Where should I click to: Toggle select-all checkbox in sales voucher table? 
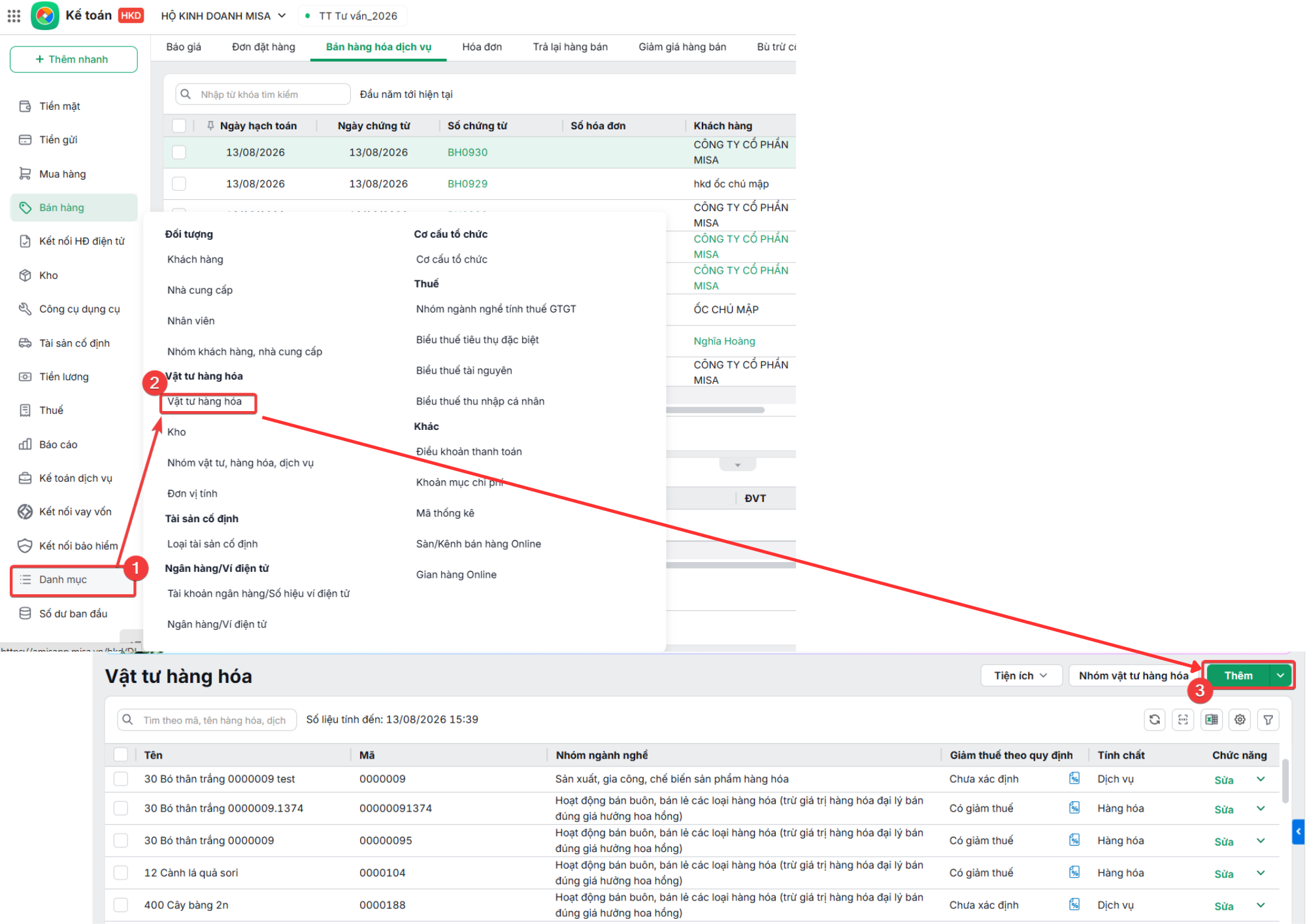click(x=178, y=125)
